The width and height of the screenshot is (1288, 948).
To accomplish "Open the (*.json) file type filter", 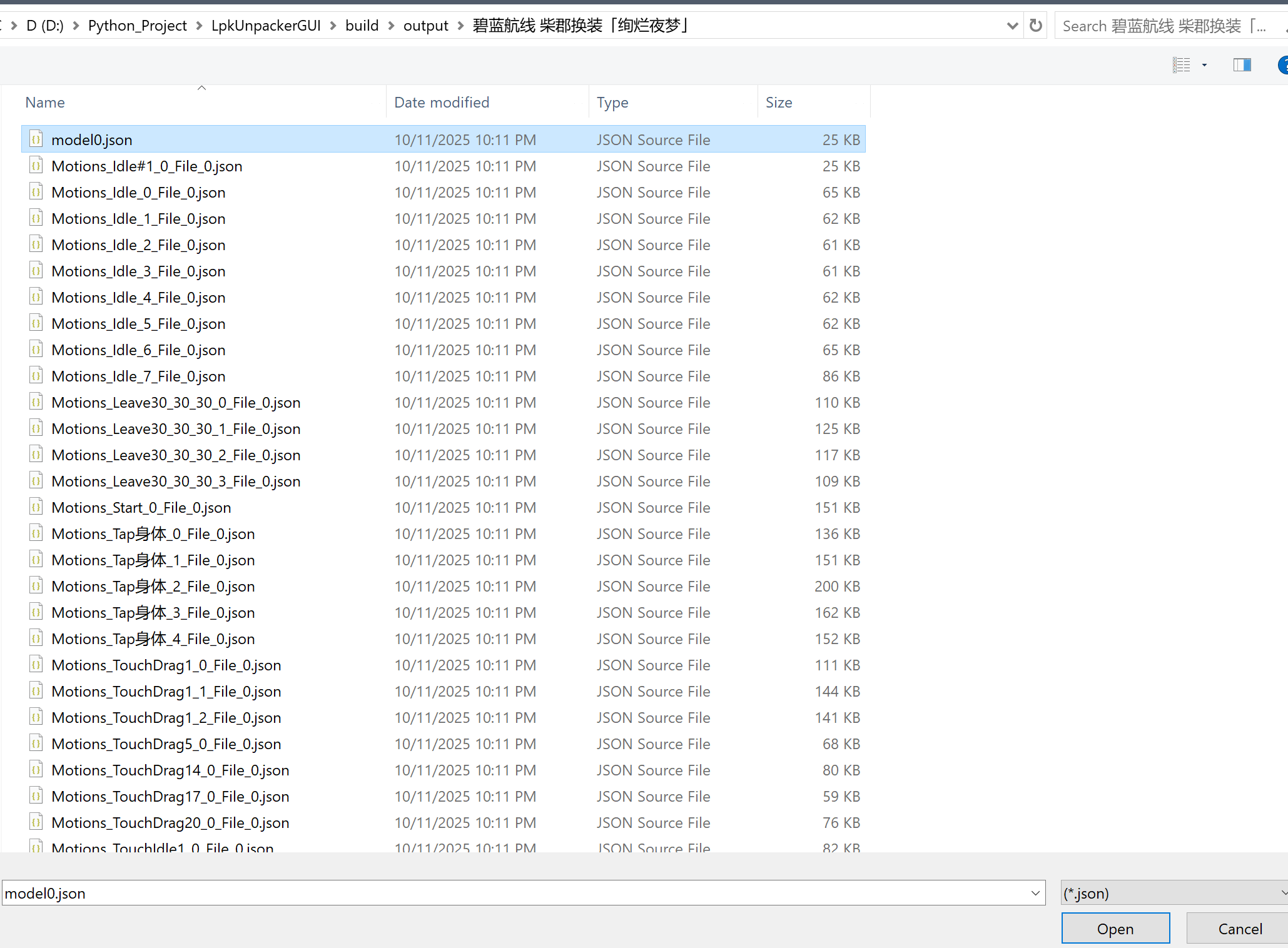I will (1173, 893).
